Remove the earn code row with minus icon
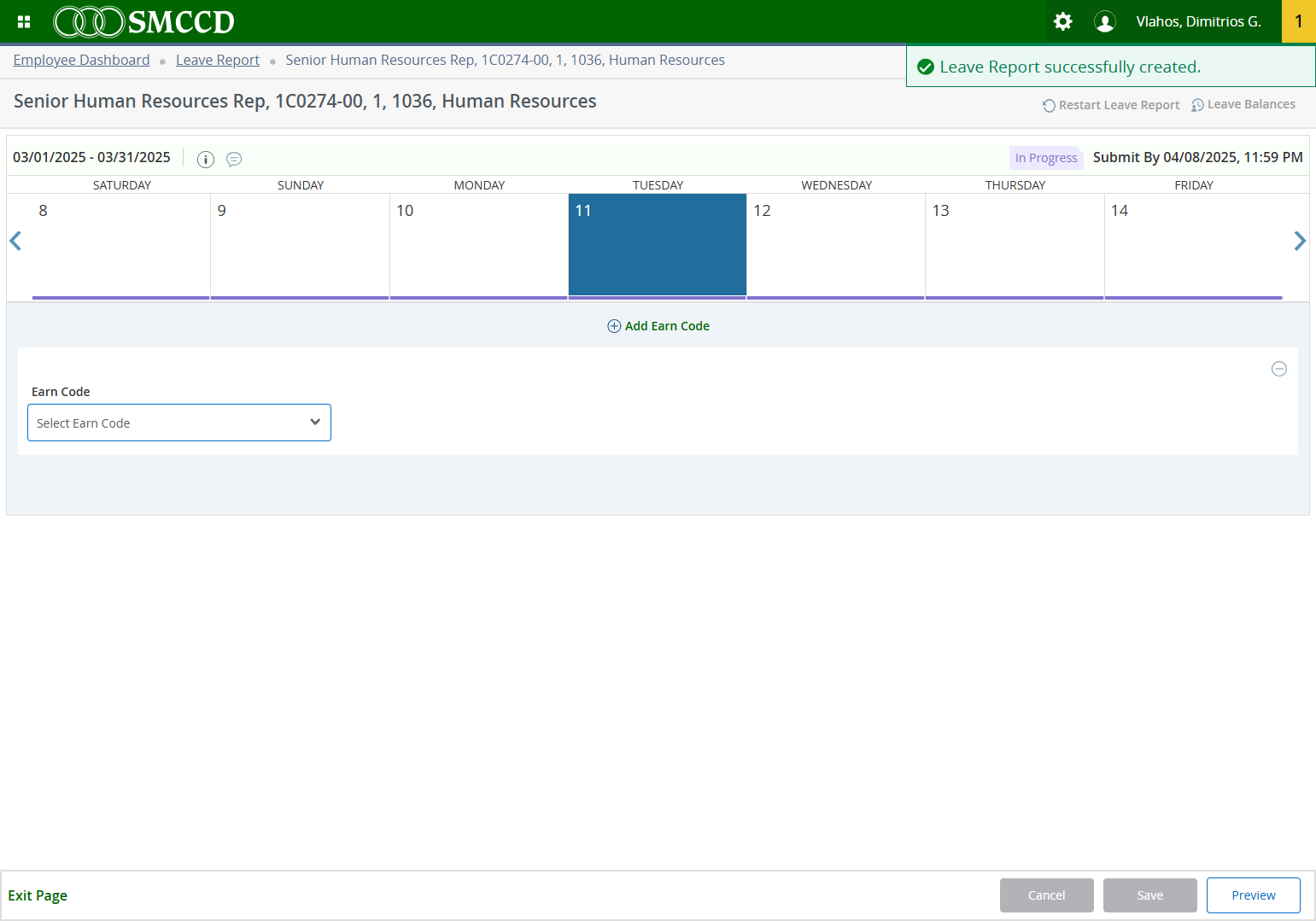 click(x=1279, y=369)
